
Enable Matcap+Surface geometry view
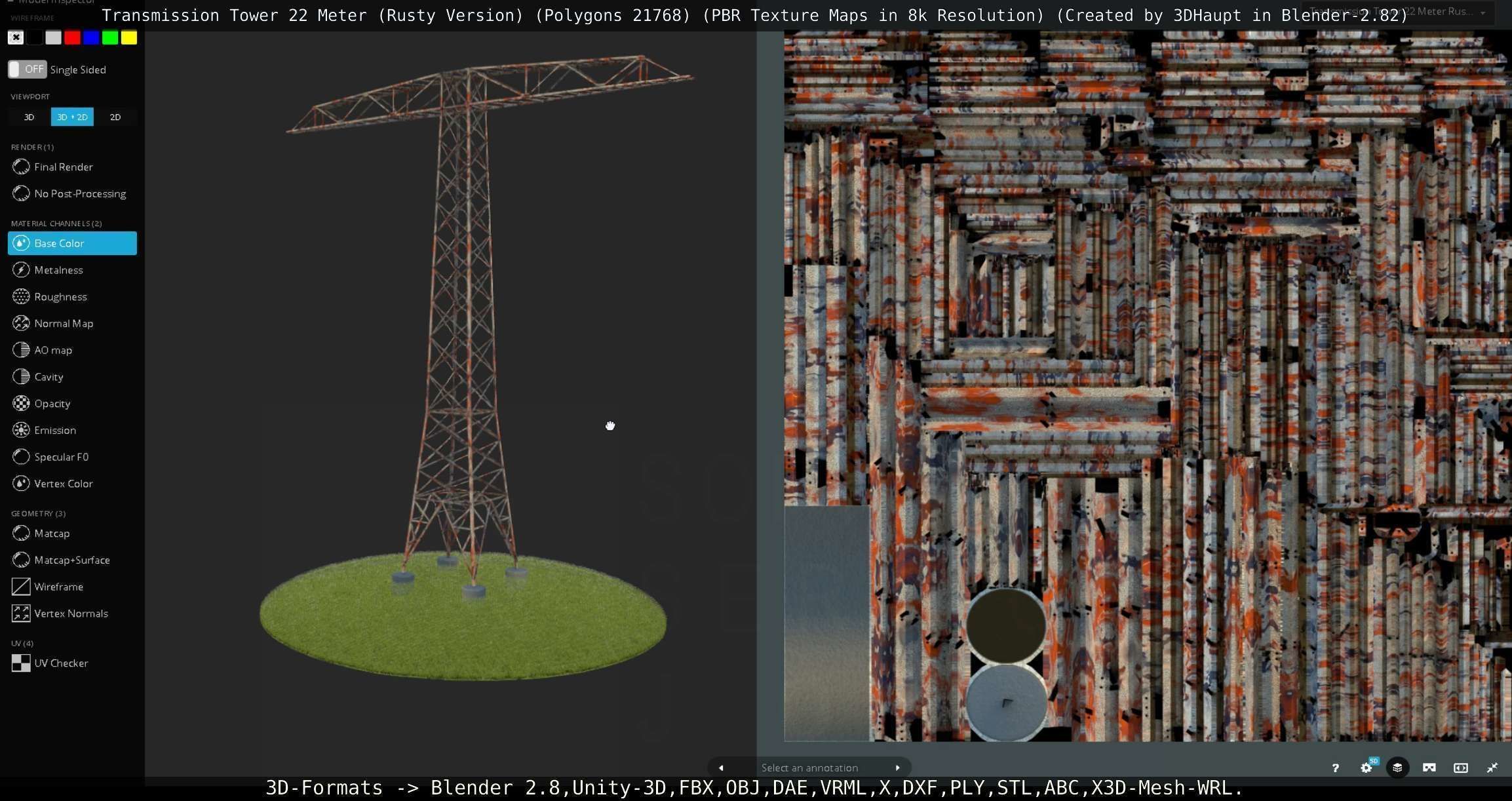click(72, 560)
